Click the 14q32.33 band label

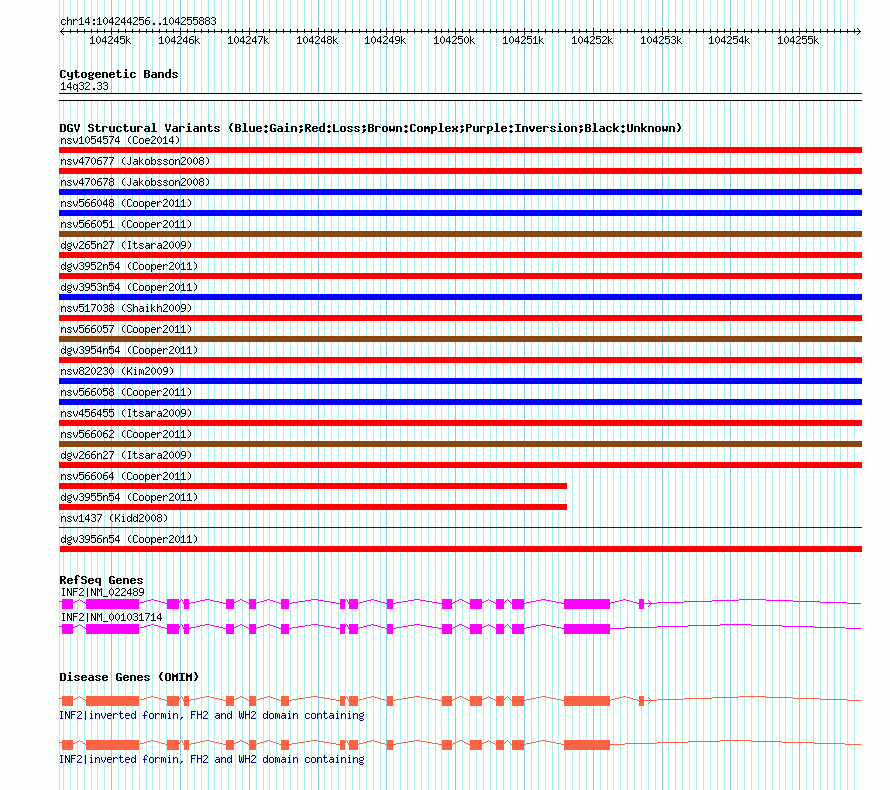coord(84,86)
